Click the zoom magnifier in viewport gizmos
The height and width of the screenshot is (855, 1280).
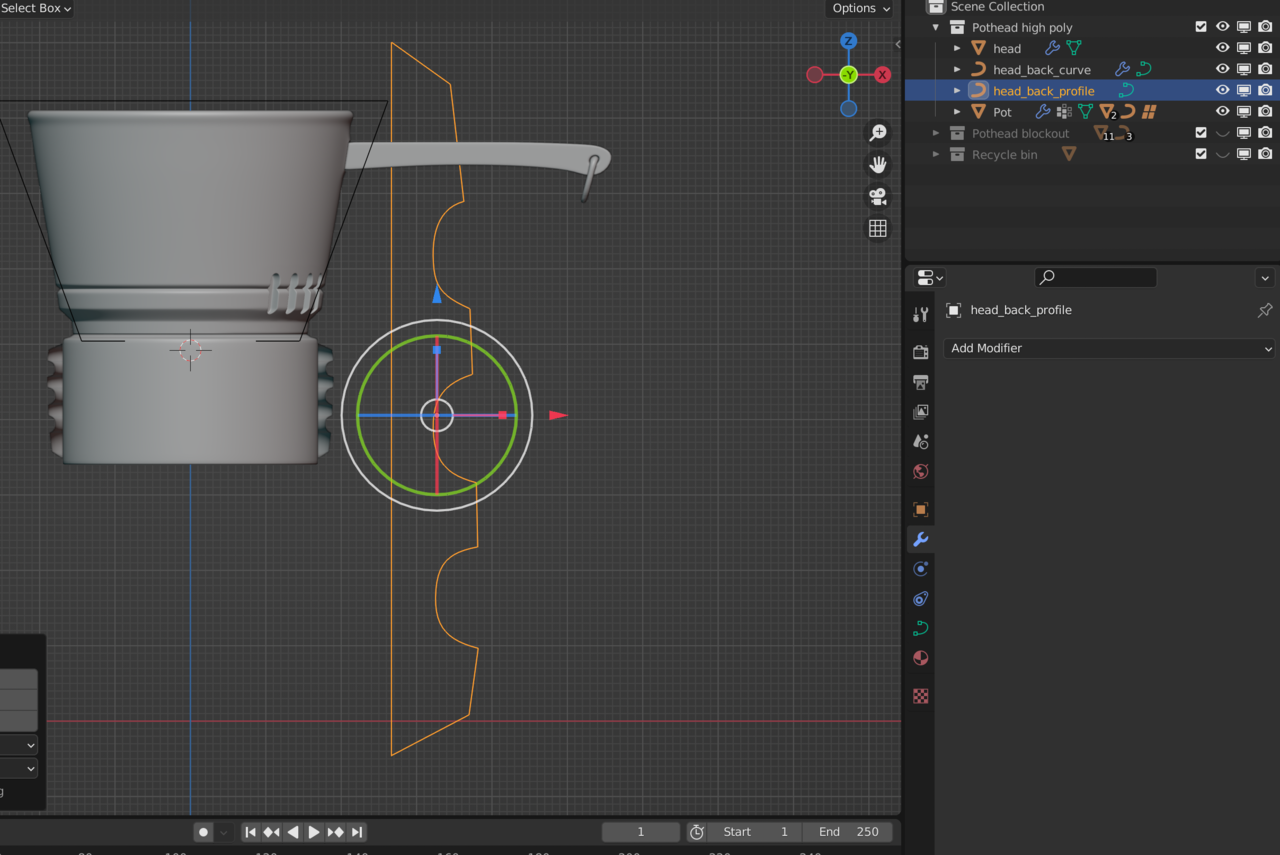coord(877,132)
